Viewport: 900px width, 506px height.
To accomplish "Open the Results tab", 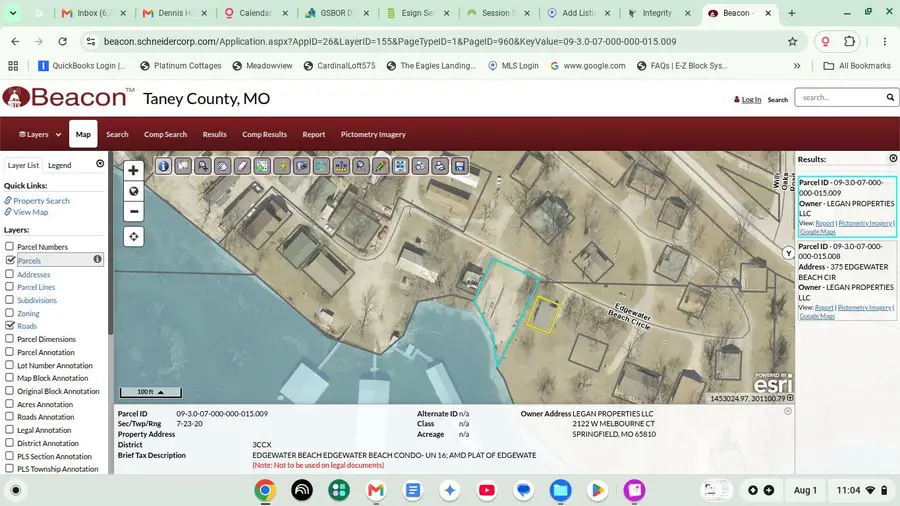I will click(x=215, y=134).
